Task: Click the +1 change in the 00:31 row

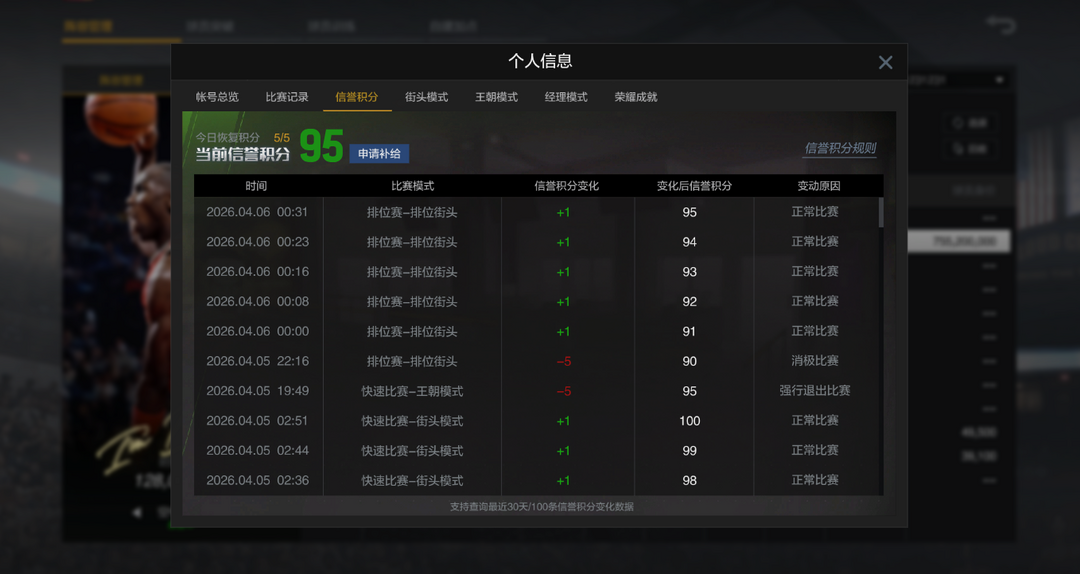Action: [563, 212]
